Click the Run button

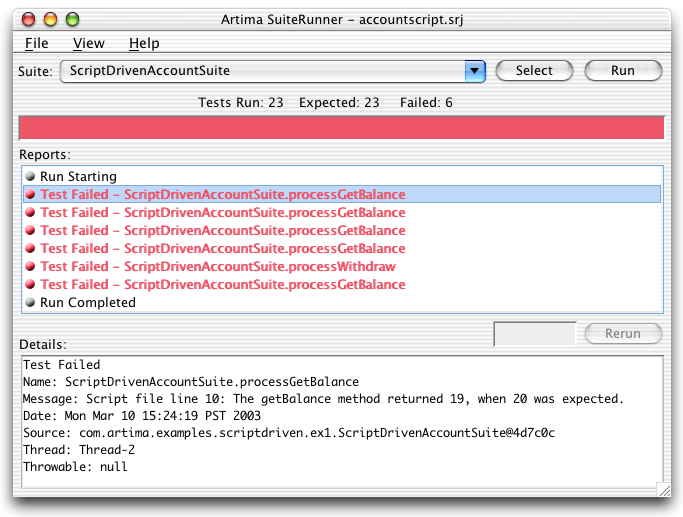pos(623,71)
